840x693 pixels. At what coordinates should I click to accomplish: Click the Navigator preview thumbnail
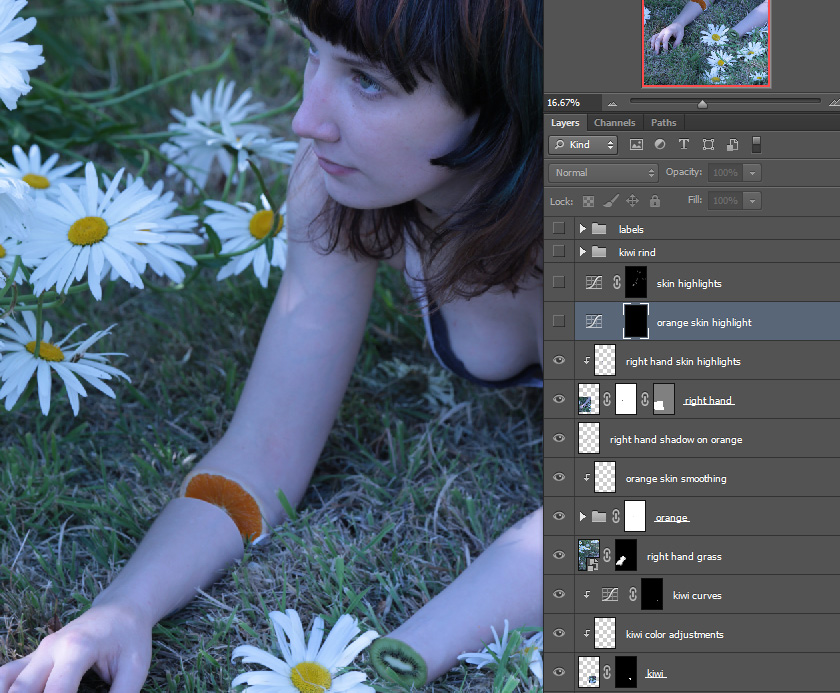click(706, 43)
